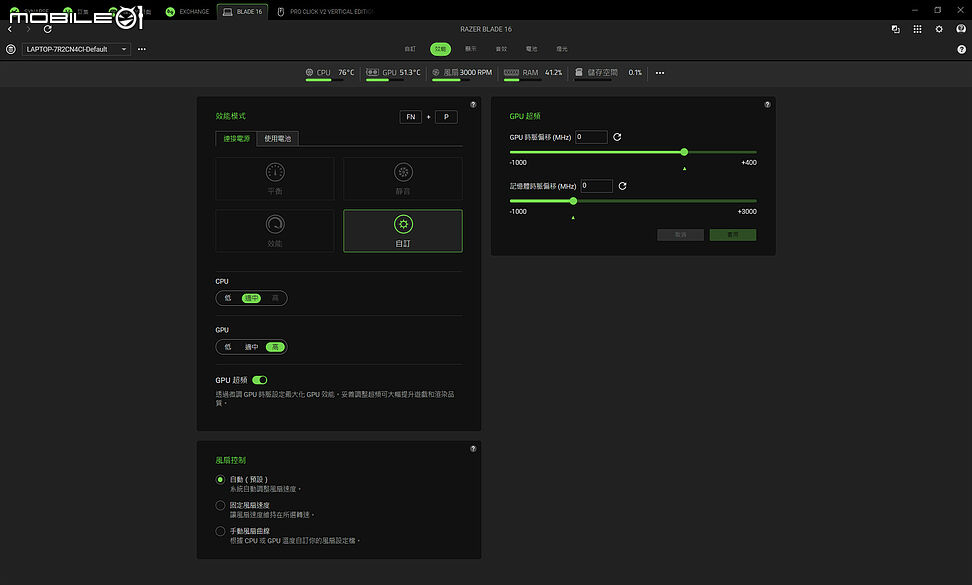The height and width of the screenshot is (585, 972).
Task: Click the green apply button in GPU overclock
Action: (733, 235)
